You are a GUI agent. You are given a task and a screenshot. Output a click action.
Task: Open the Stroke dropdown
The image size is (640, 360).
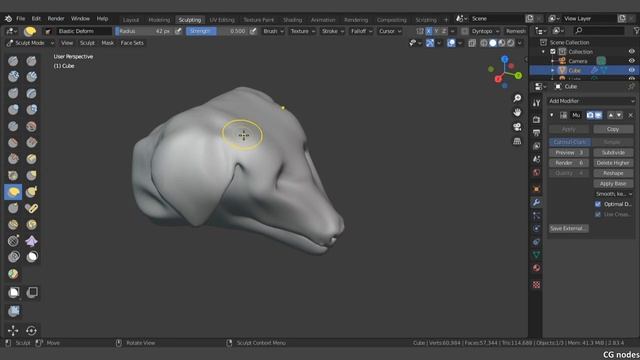pyautogui.click(x=333, y=31)
